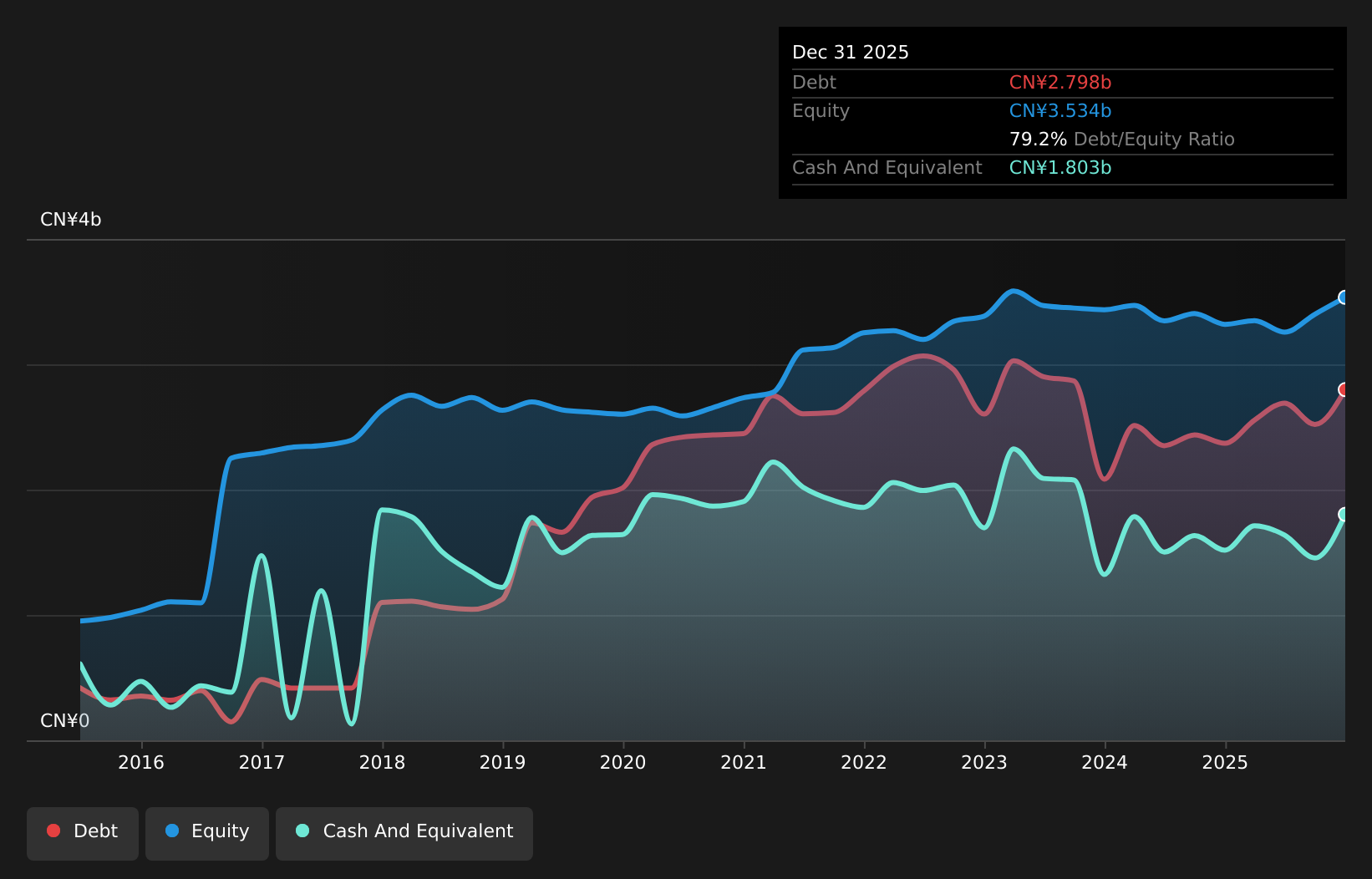Select the red Debt endpoint marker
The height and width of the screenshot is (879, 1372).
pos(1344,389)
